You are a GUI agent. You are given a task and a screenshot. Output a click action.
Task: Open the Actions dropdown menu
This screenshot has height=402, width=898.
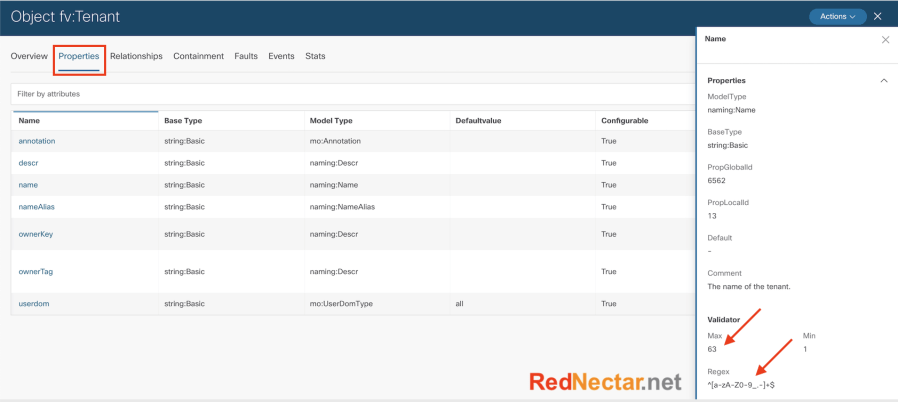837,17
